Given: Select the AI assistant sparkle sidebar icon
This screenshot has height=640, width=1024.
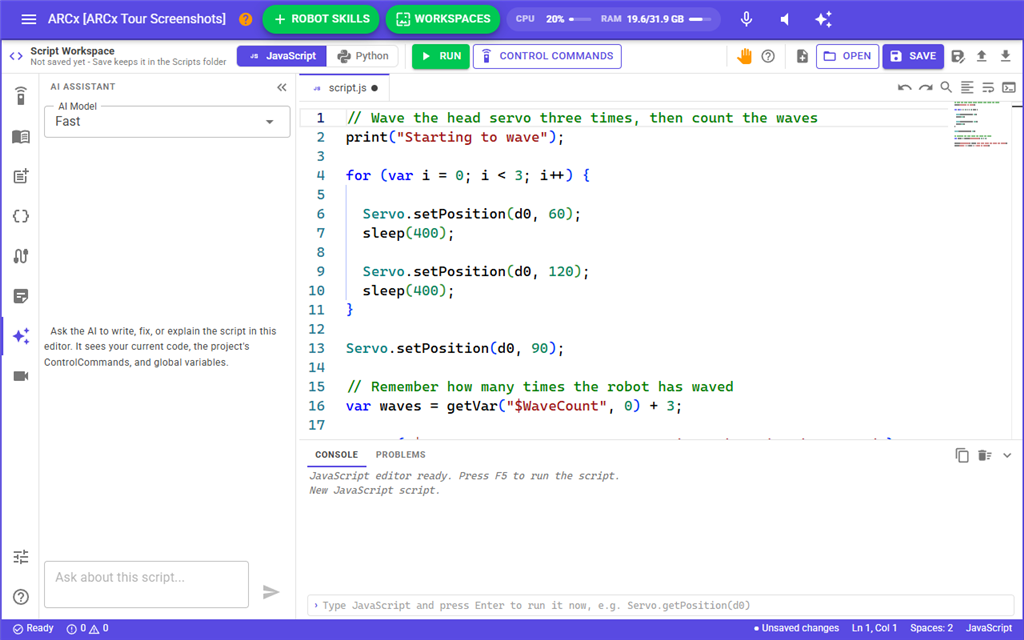Looking at the screenshot, I should coord(21,336).
